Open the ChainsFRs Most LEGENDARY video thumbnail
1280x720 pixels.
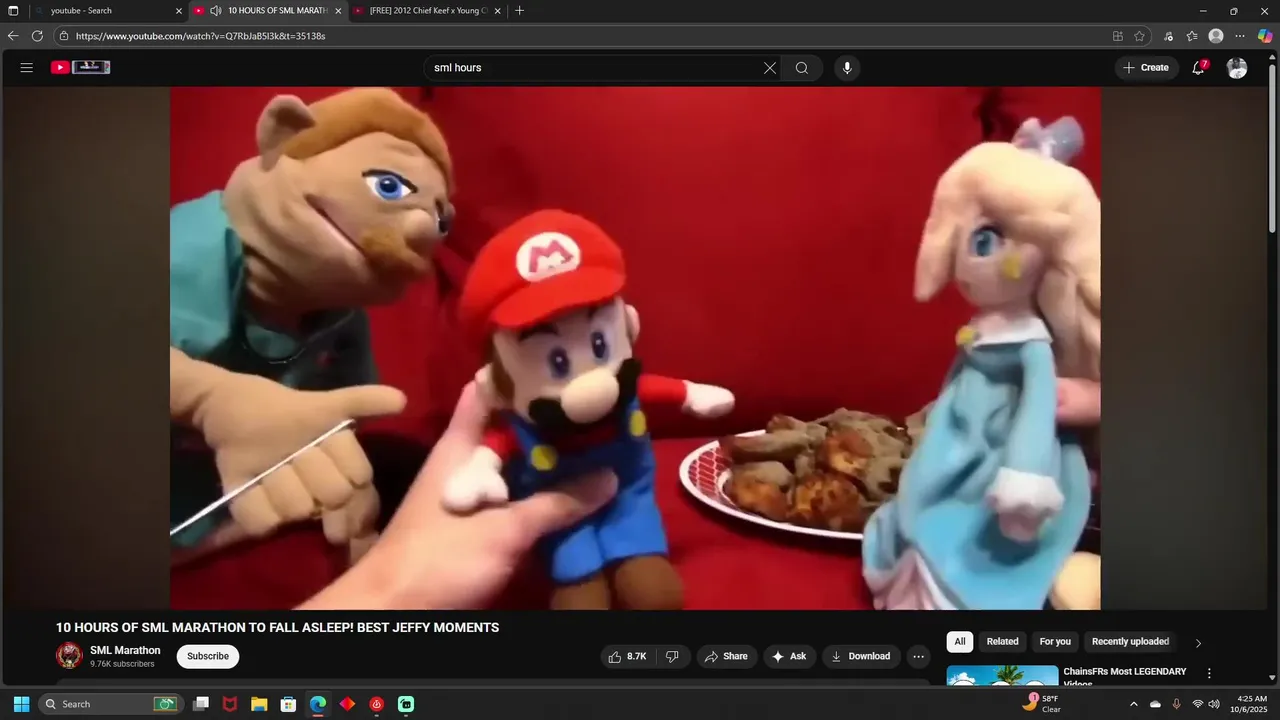[x=1002, y=676]
